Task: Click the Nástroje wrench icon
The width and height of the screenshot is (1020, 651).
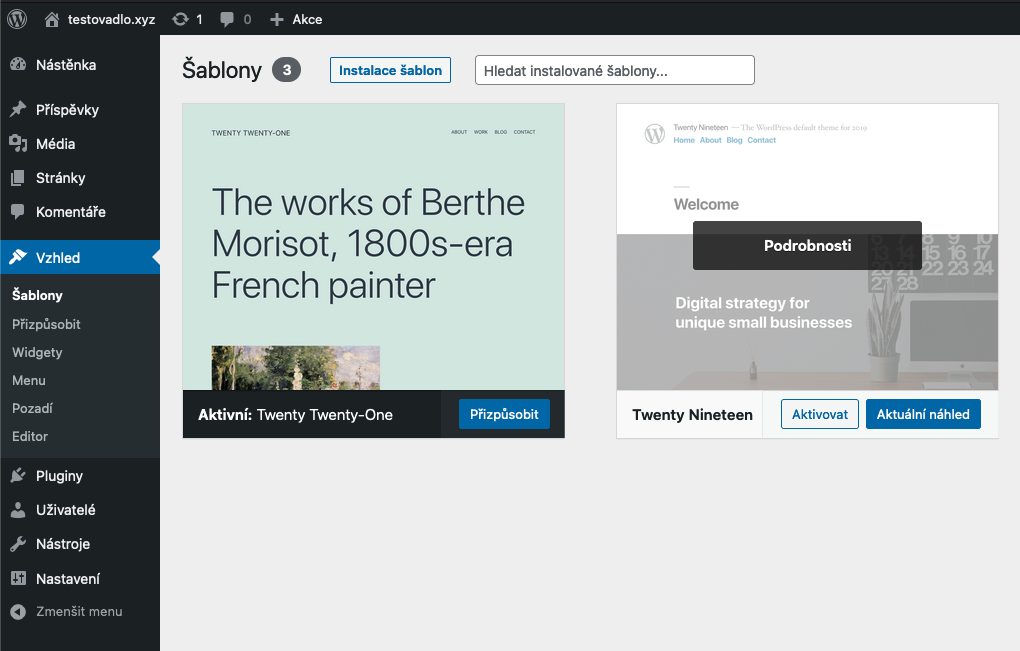Action: (18, 544)
